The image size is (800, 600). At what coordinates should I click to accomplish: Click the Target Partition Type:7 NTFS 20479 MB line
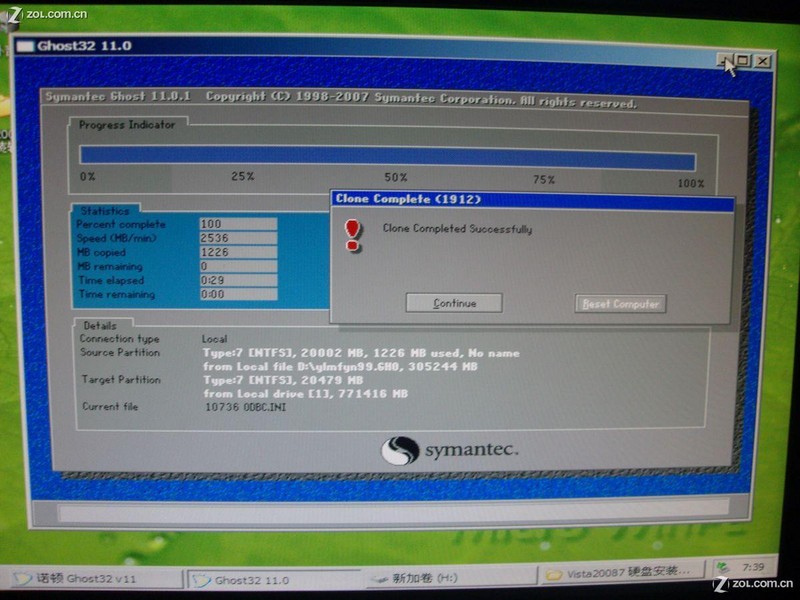[283, 380]
